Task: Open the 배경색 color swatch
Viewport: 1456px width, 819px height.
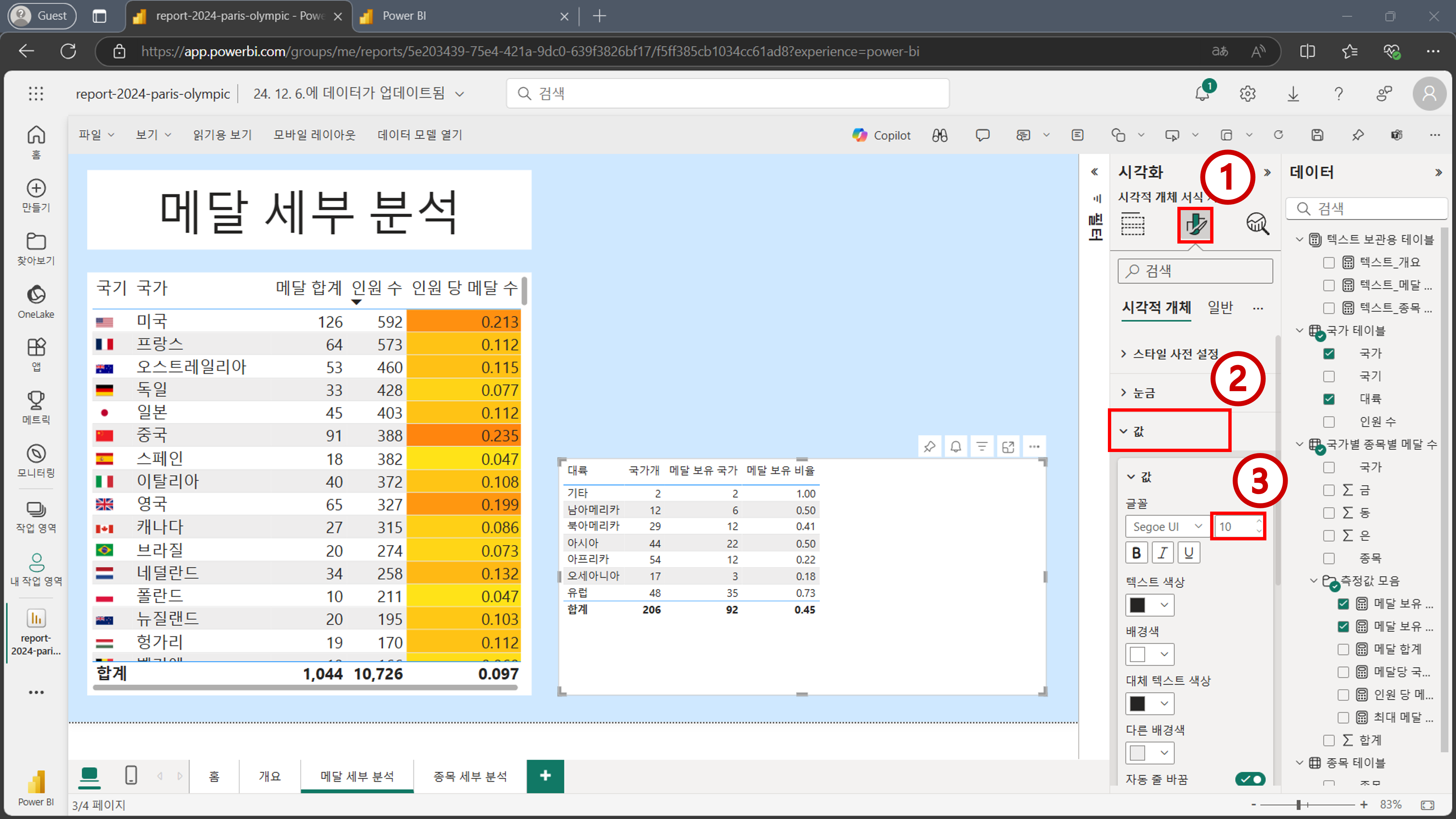Action: (x=1149, y=655)
